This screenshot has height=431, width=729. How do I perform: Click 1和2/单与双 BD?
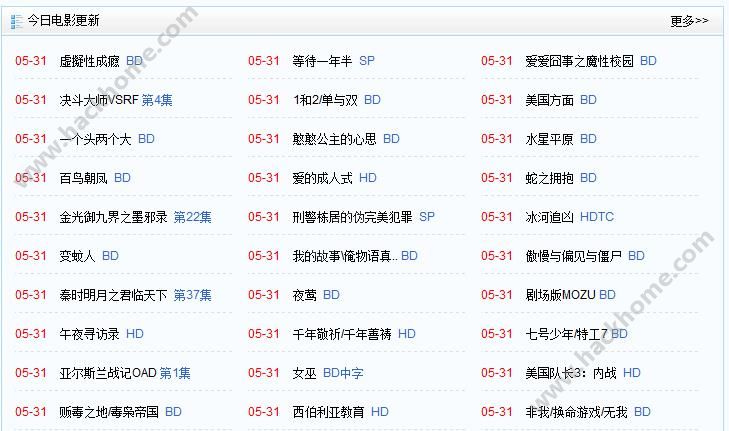(336, 100)
